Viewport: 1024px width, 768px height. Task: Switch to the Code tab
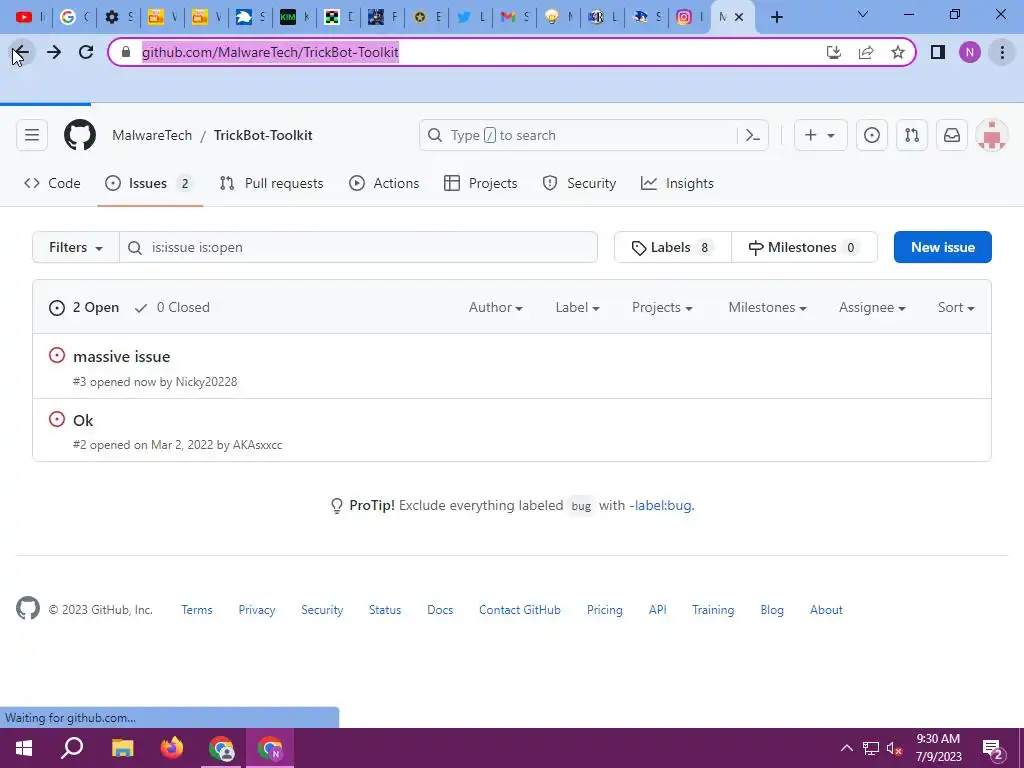point(52,184)
